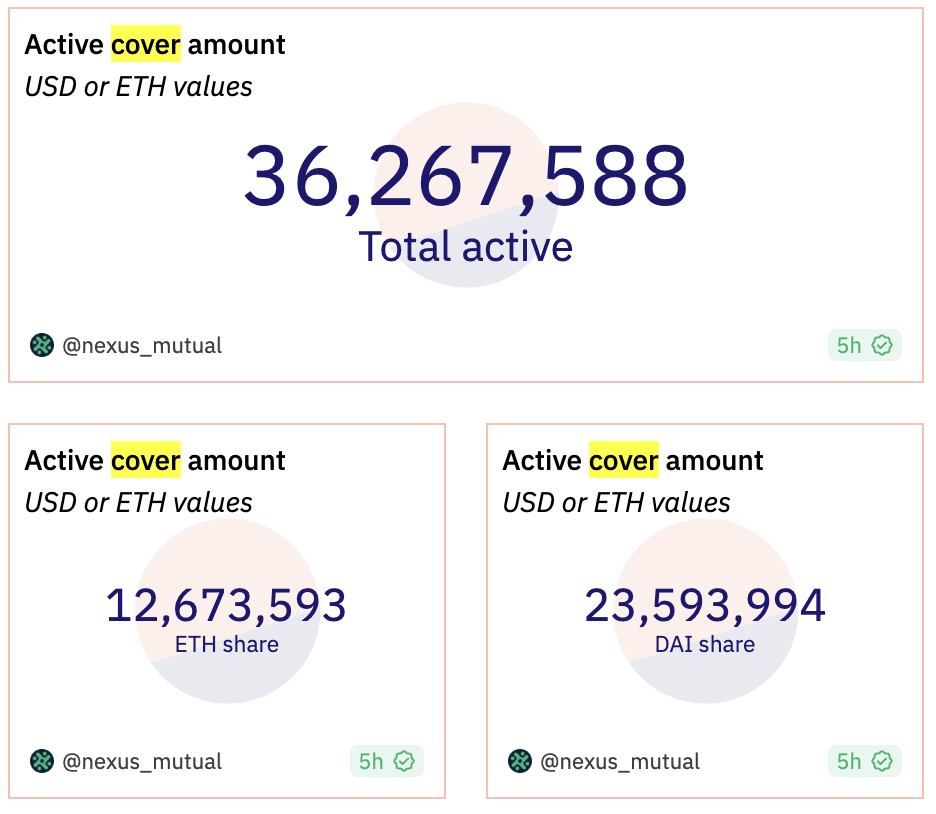The width and height of the screenshot is (936, 814).
Task: Click nexus_mutual avatar icon in ETH share card
Action: [x=42, y=761]
